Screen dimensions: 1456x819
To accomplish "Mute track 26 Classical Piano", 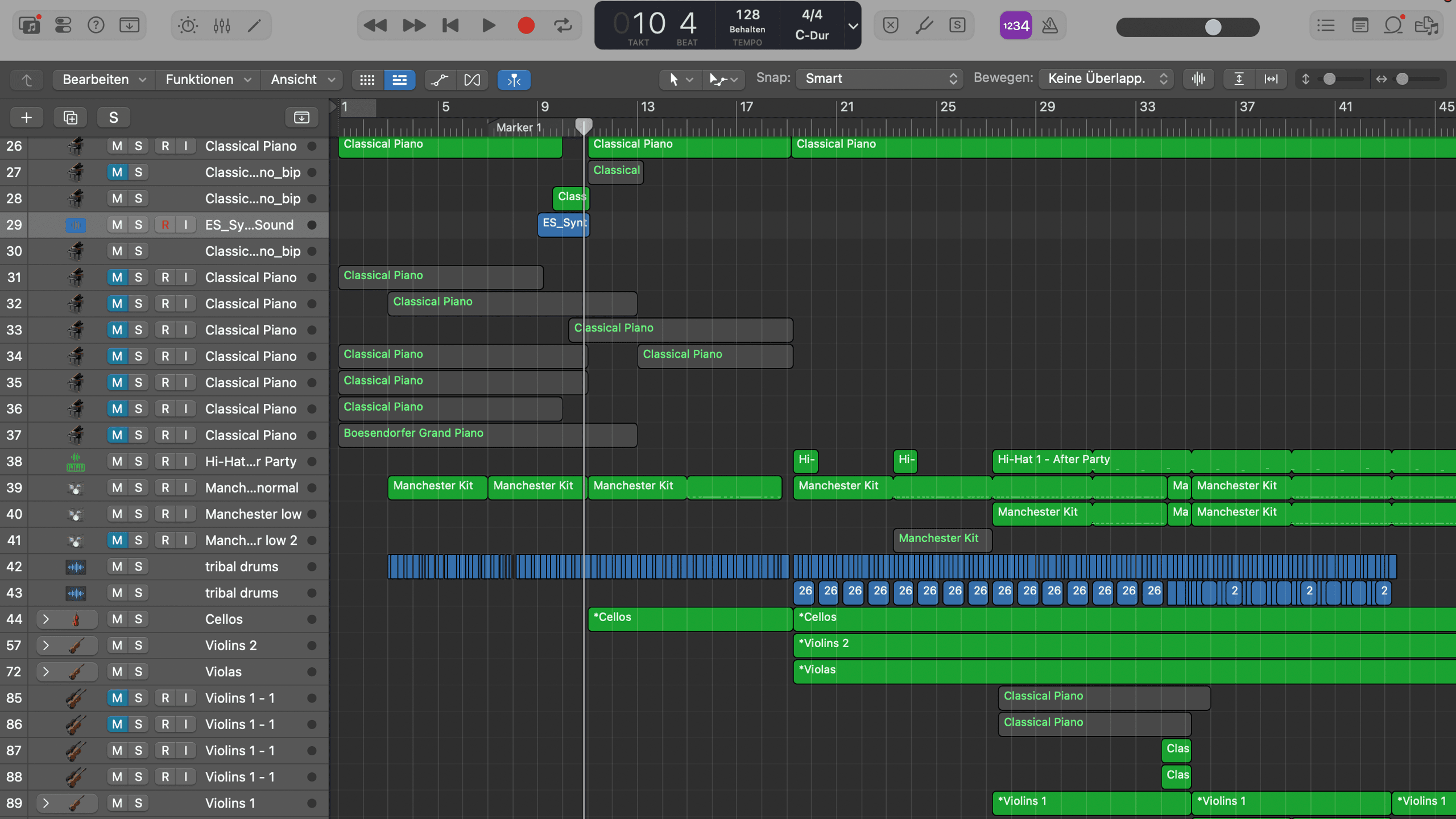I will click(x=117, y=146).
